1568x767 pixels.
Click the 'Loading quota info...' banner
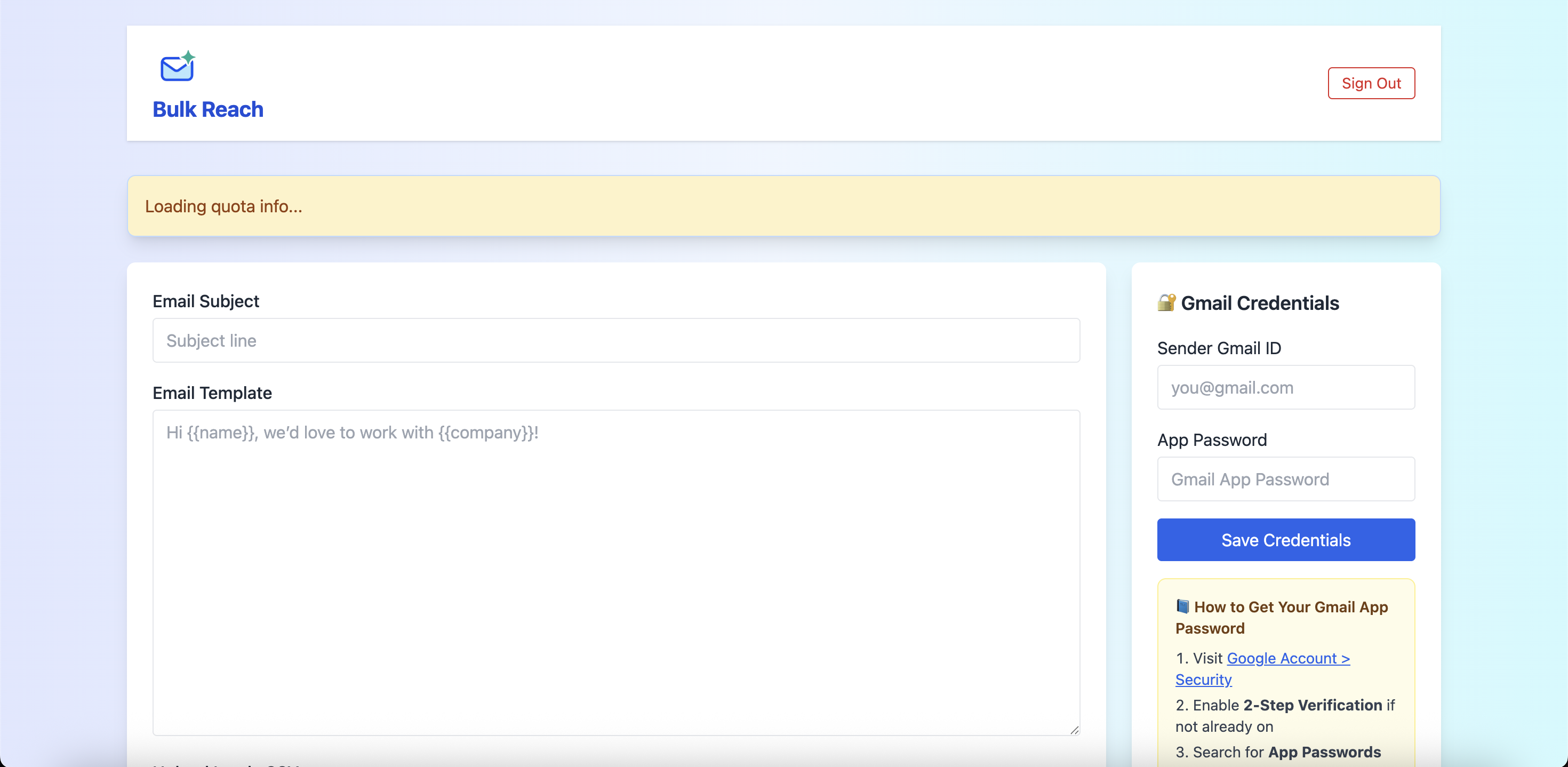(783, 206)
